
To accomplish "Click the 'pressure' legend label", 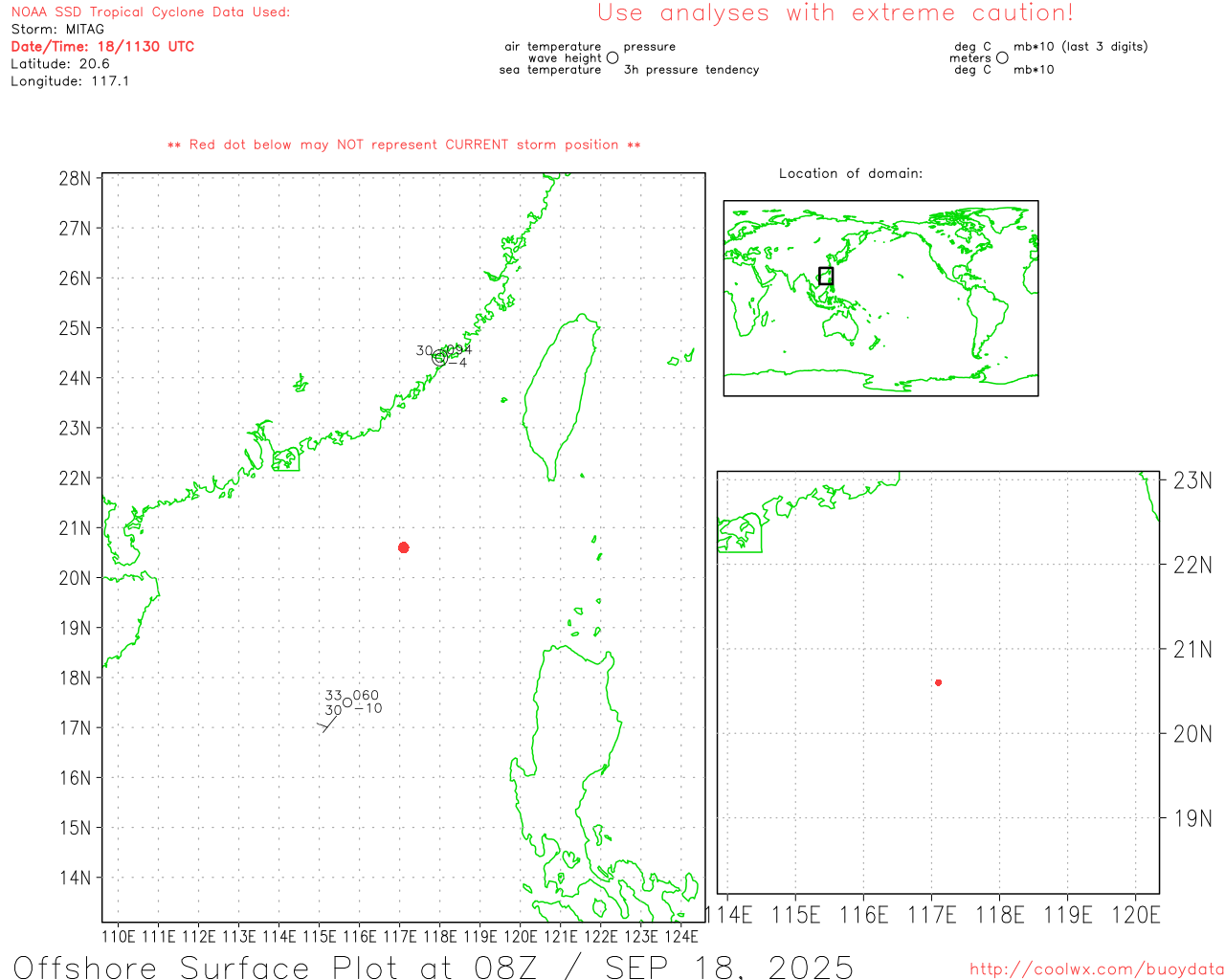I will 650,47.
